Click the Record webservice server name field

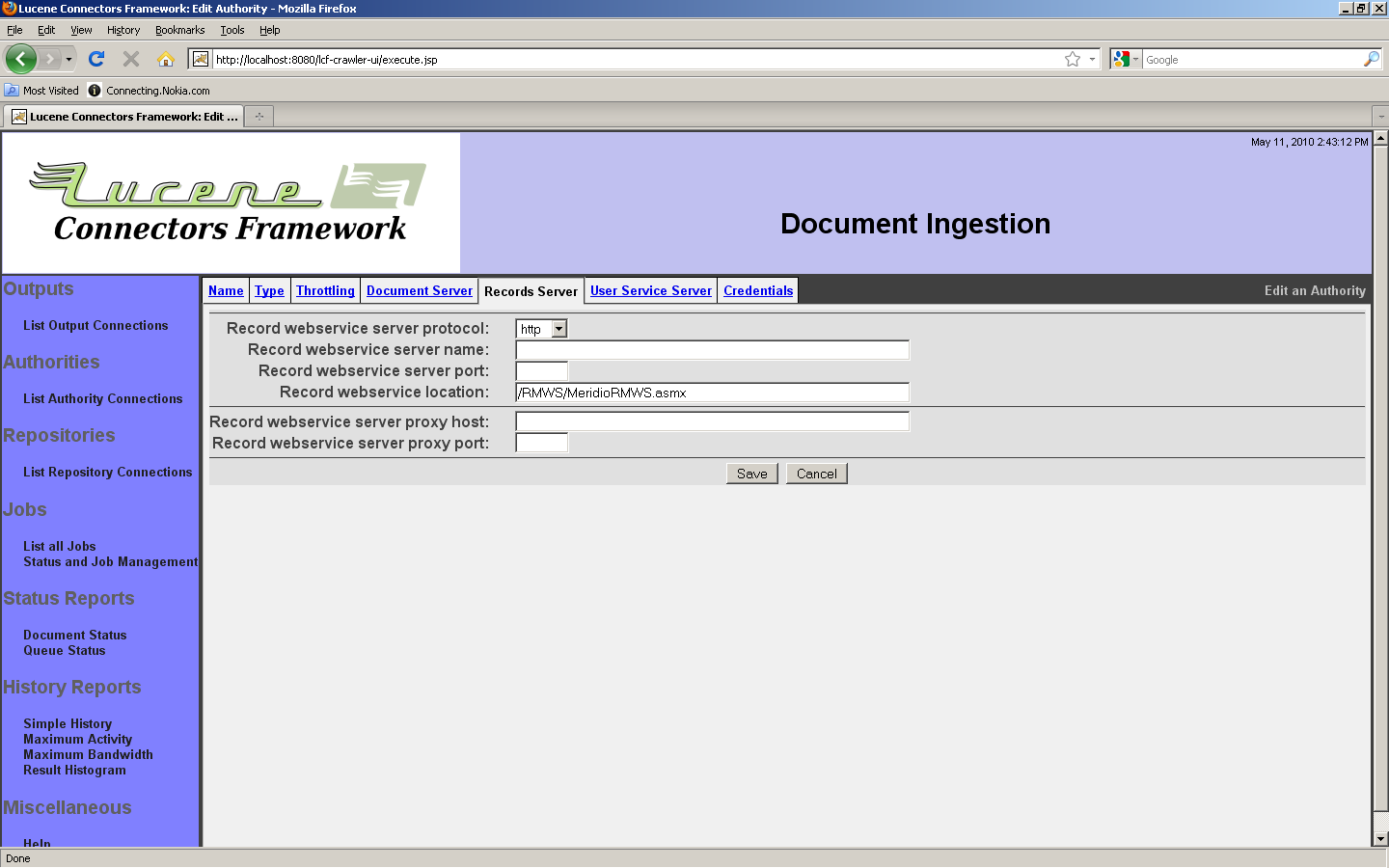(712, 350)
